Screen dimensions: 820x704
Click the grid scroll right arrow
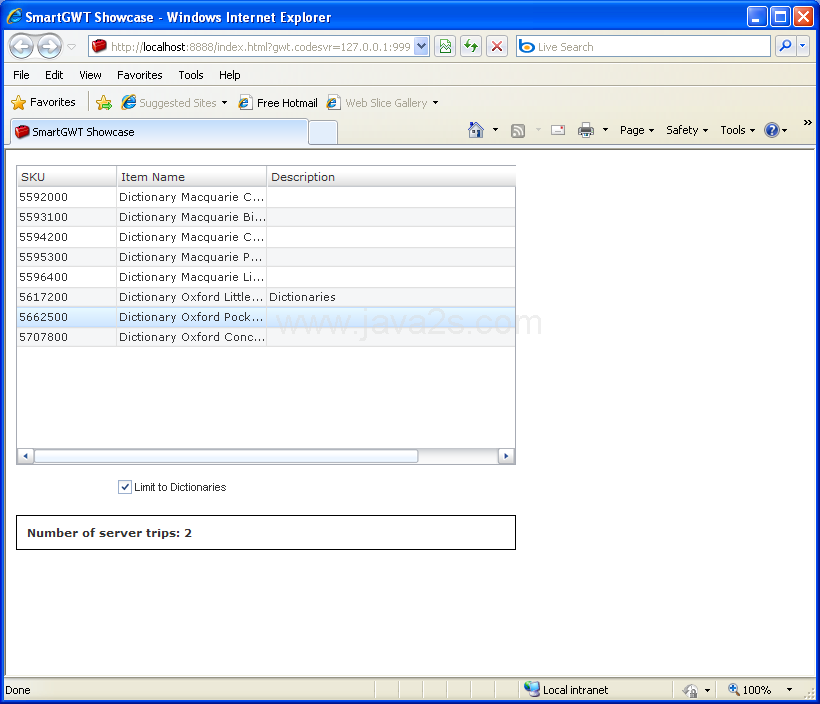(x=506, y=456)
